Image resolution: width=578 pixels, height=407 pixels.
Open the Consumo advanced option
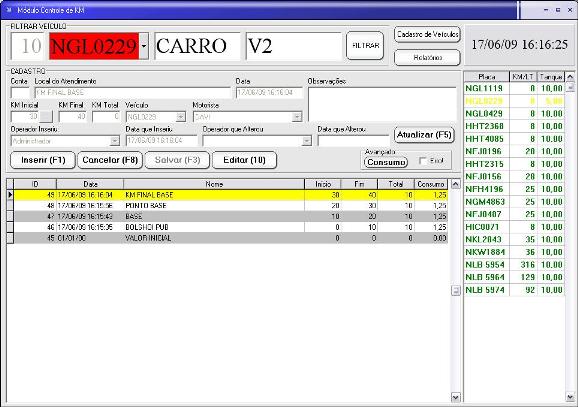coord(386,162)
